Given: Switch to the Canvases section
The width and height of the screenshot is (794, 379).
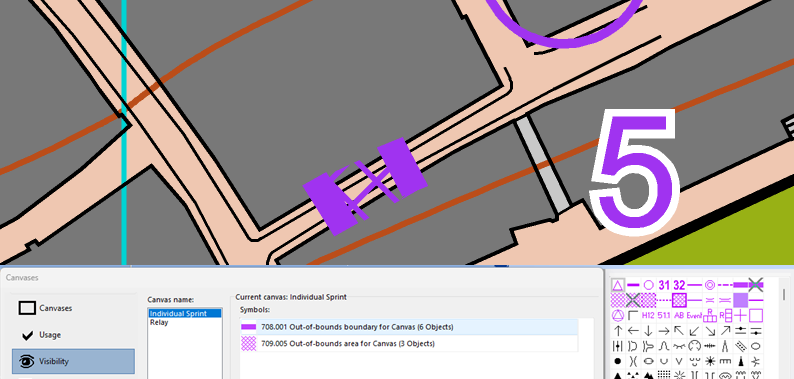Looking at the screenshot, I should [73, 308].
